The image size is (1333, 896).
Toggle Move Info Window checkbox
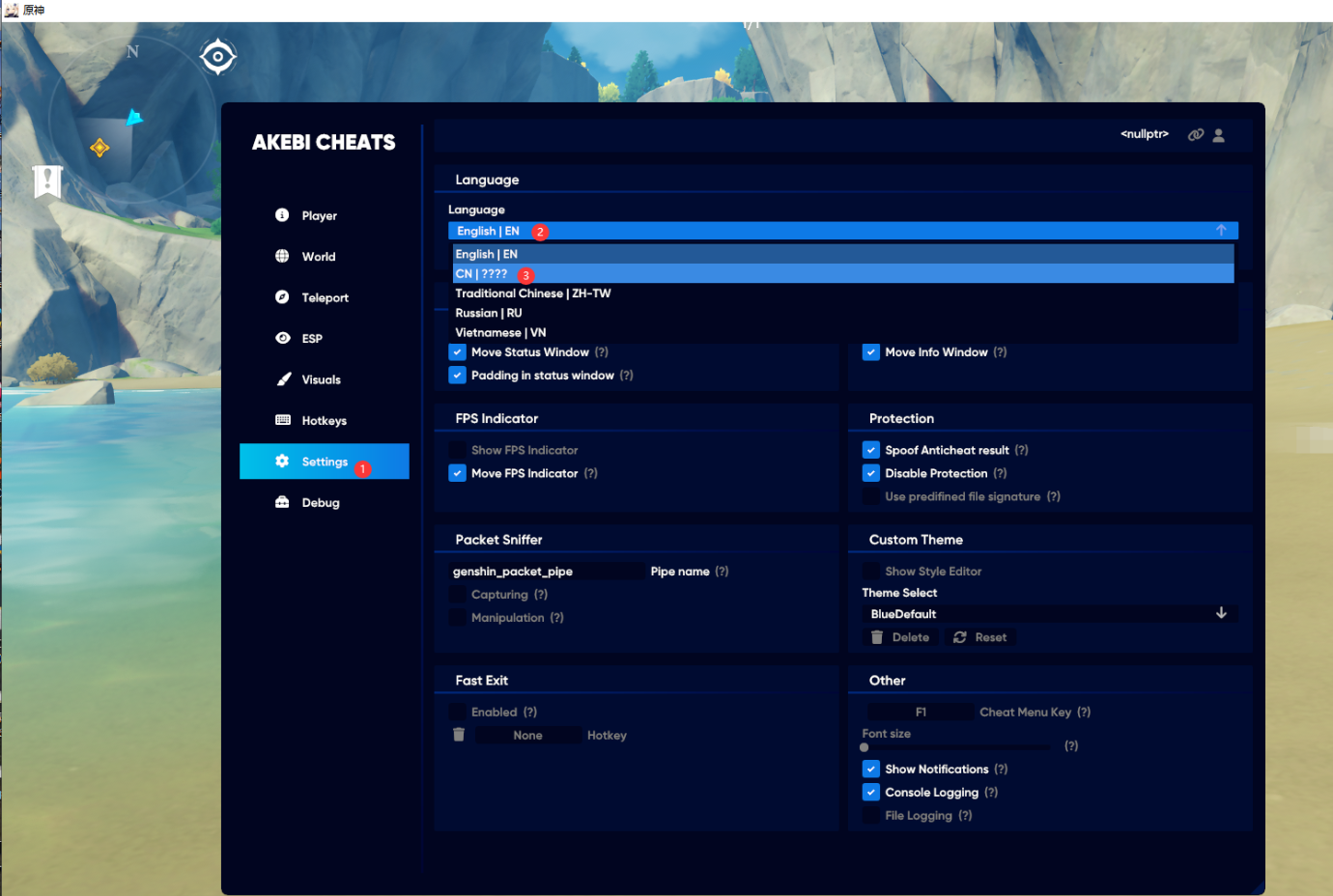tap(871, 352)
